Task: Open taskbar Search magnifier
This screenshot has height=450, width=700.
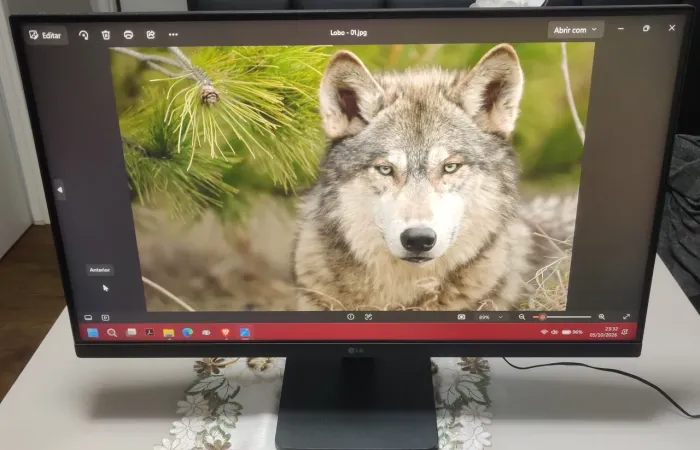Action: pos(112,333)
